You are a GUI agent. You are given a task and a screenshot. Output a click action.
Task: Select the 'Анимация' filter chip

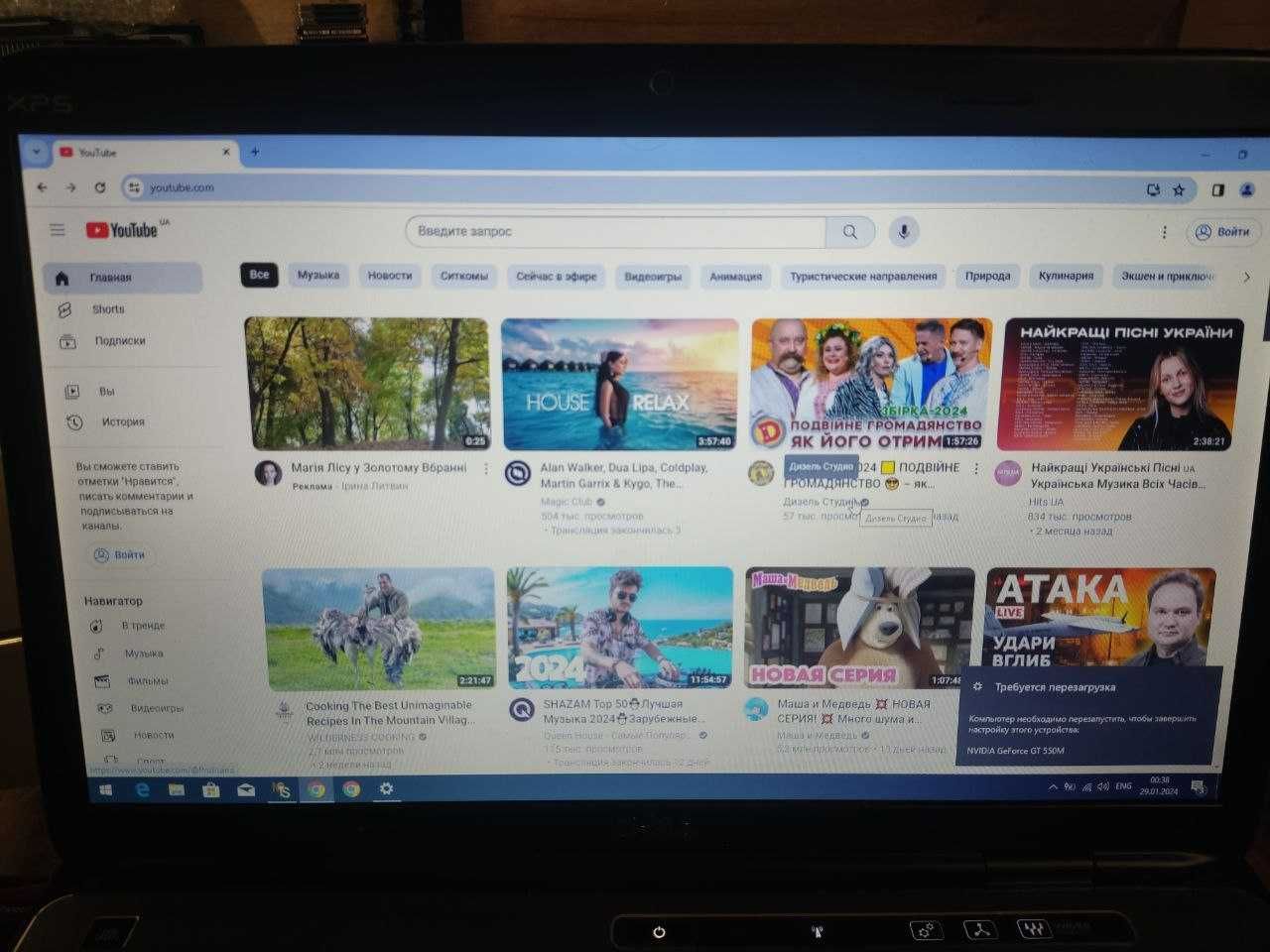pyautogui.click(x=735, y=277)
